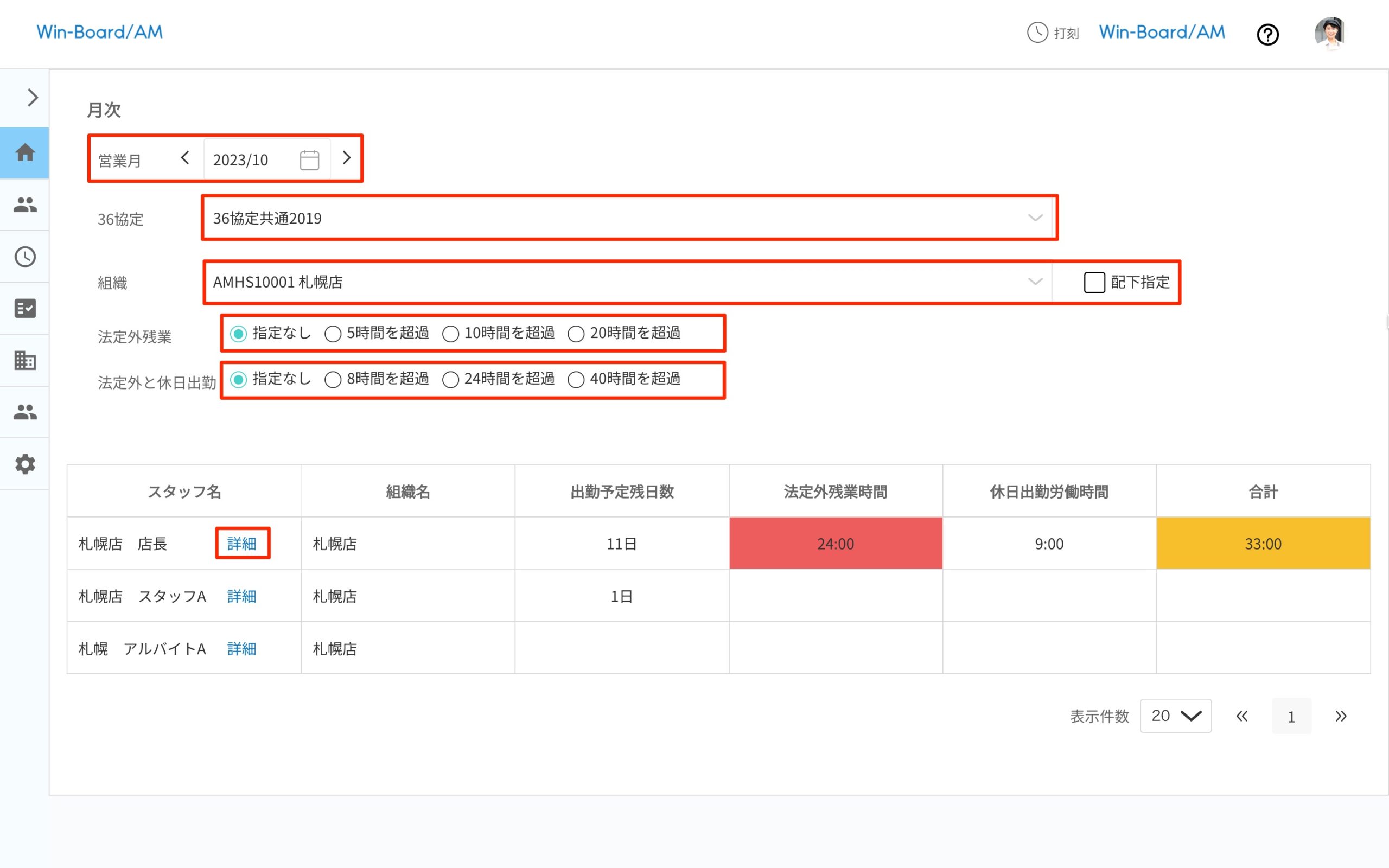Expand the sidebar with chevron arrow
This screenshot has width=1389, height=868.
point(32,98)
